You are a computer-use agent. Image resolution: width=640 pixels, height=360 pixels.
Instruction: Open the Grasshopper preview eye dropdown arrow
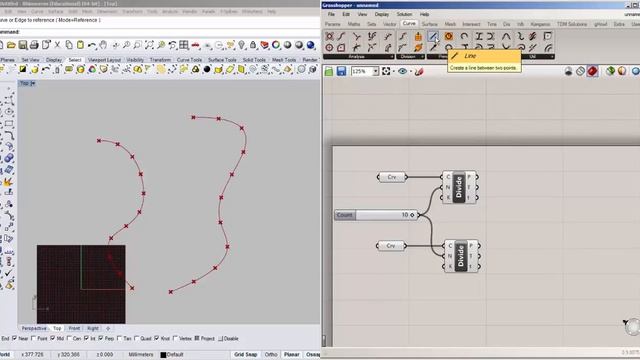click(x=410, y=72)
